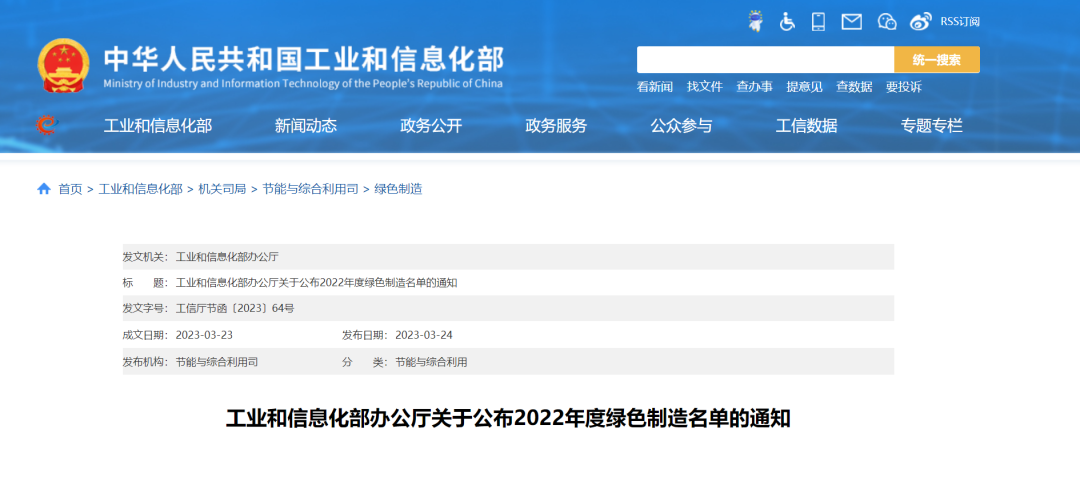
Task: Select the 找文件 search shortcut
Action: pyautogui.click(x=705, y=87)
